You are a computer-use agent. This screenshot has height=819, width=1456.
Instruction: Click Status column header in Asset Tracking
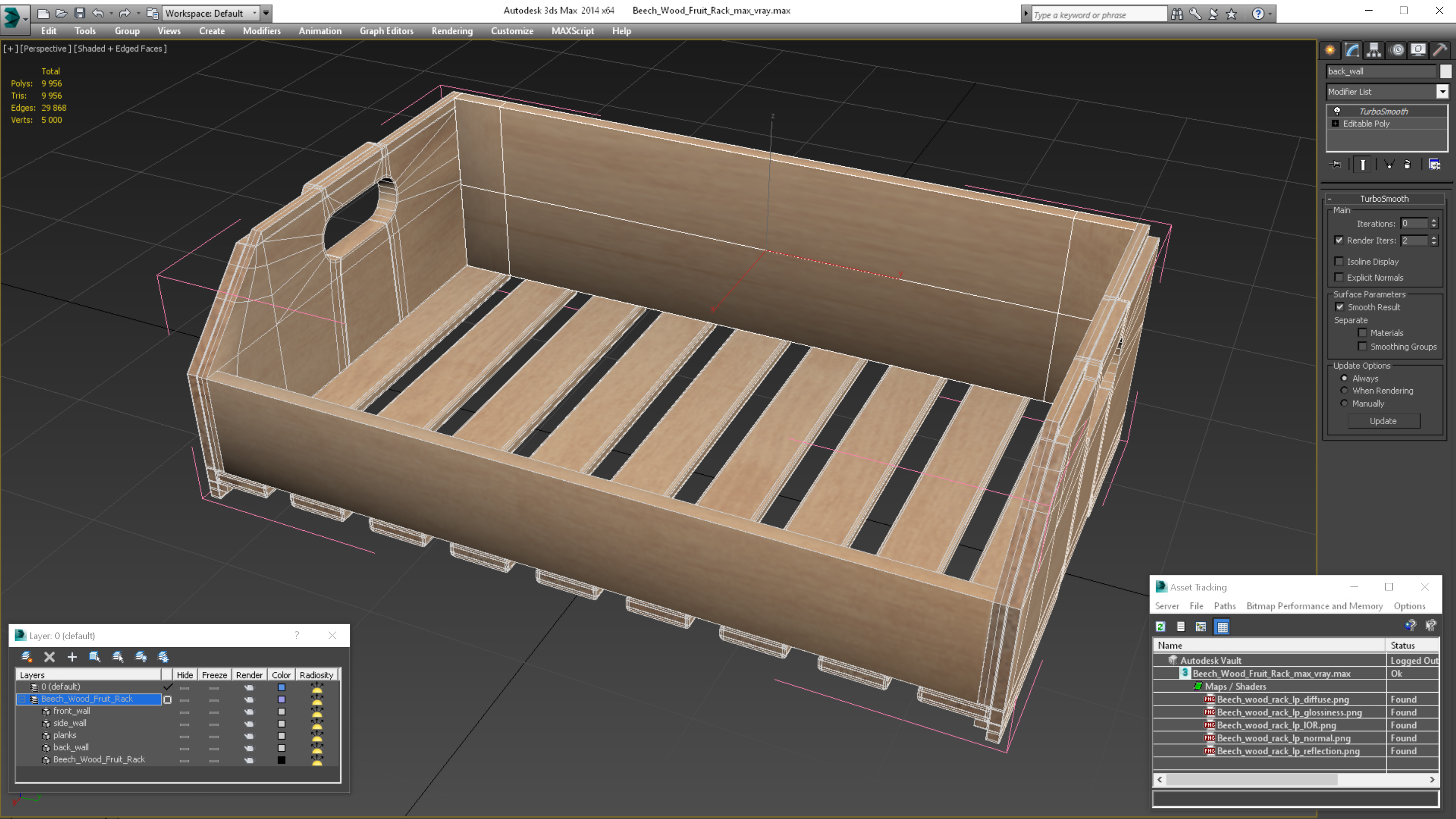(1412, 645)
